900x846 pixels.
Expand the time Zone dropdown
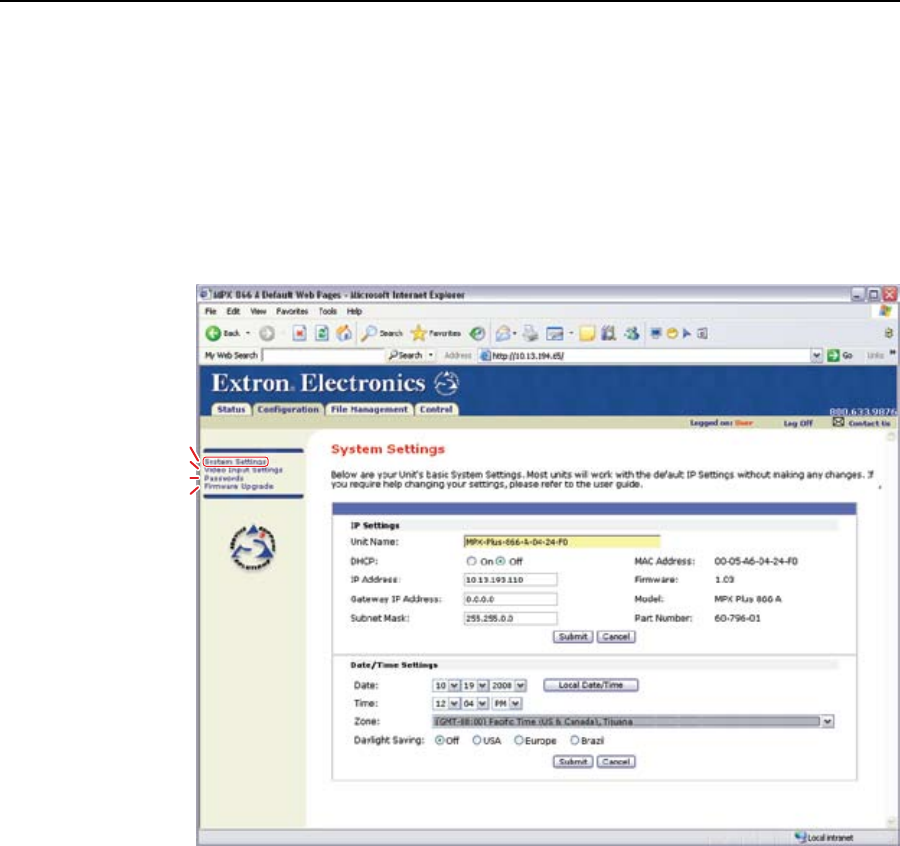(827, 721)
